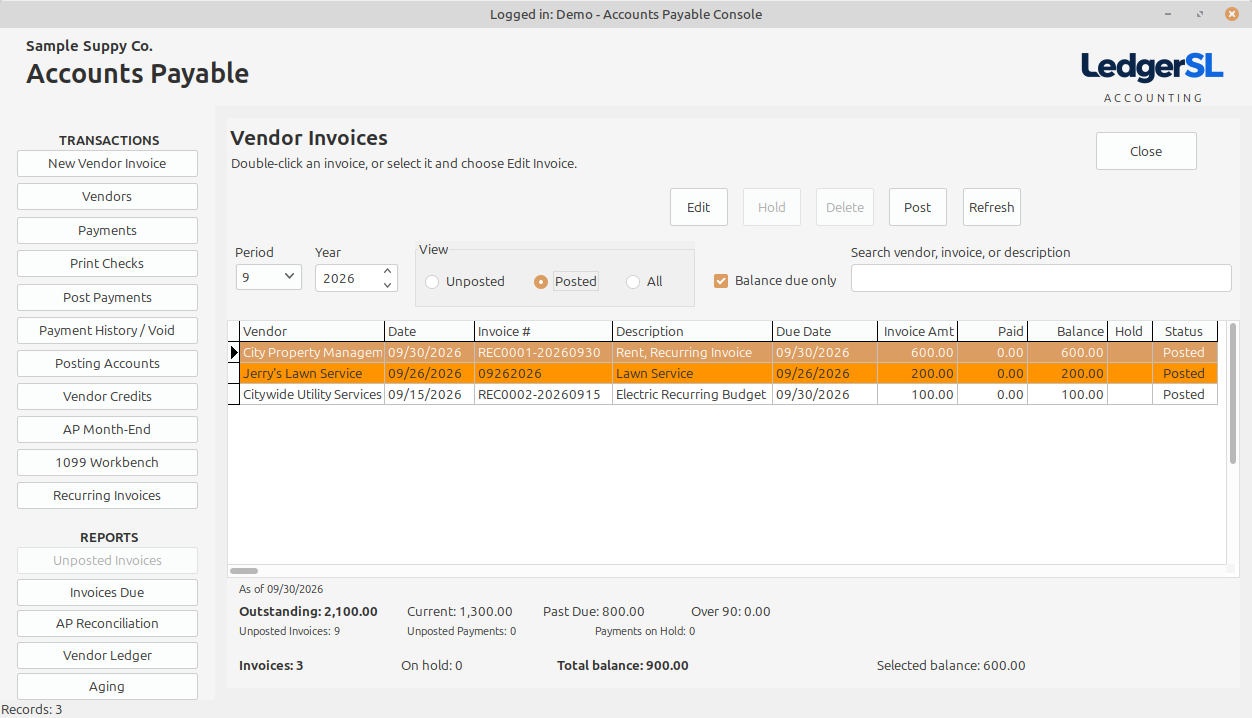Image resolution: width=1252 pixels, height=718 pixels.
Task: Click the search vendor, invoice, or description box
Action: pyautogui.click(x=1041, y=278)
